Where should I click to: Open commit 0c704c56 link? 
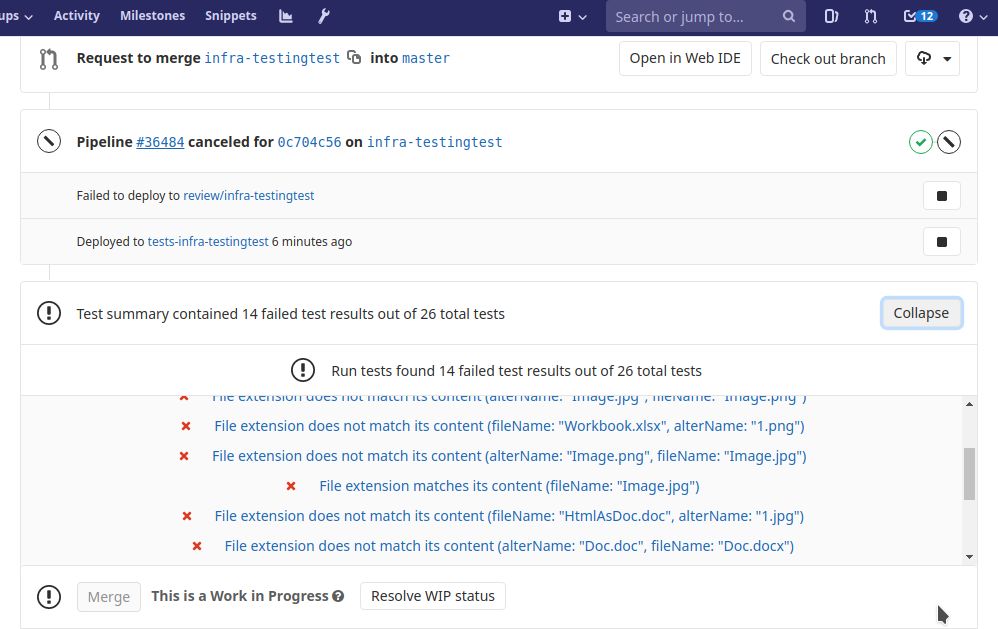coord(309,142)
